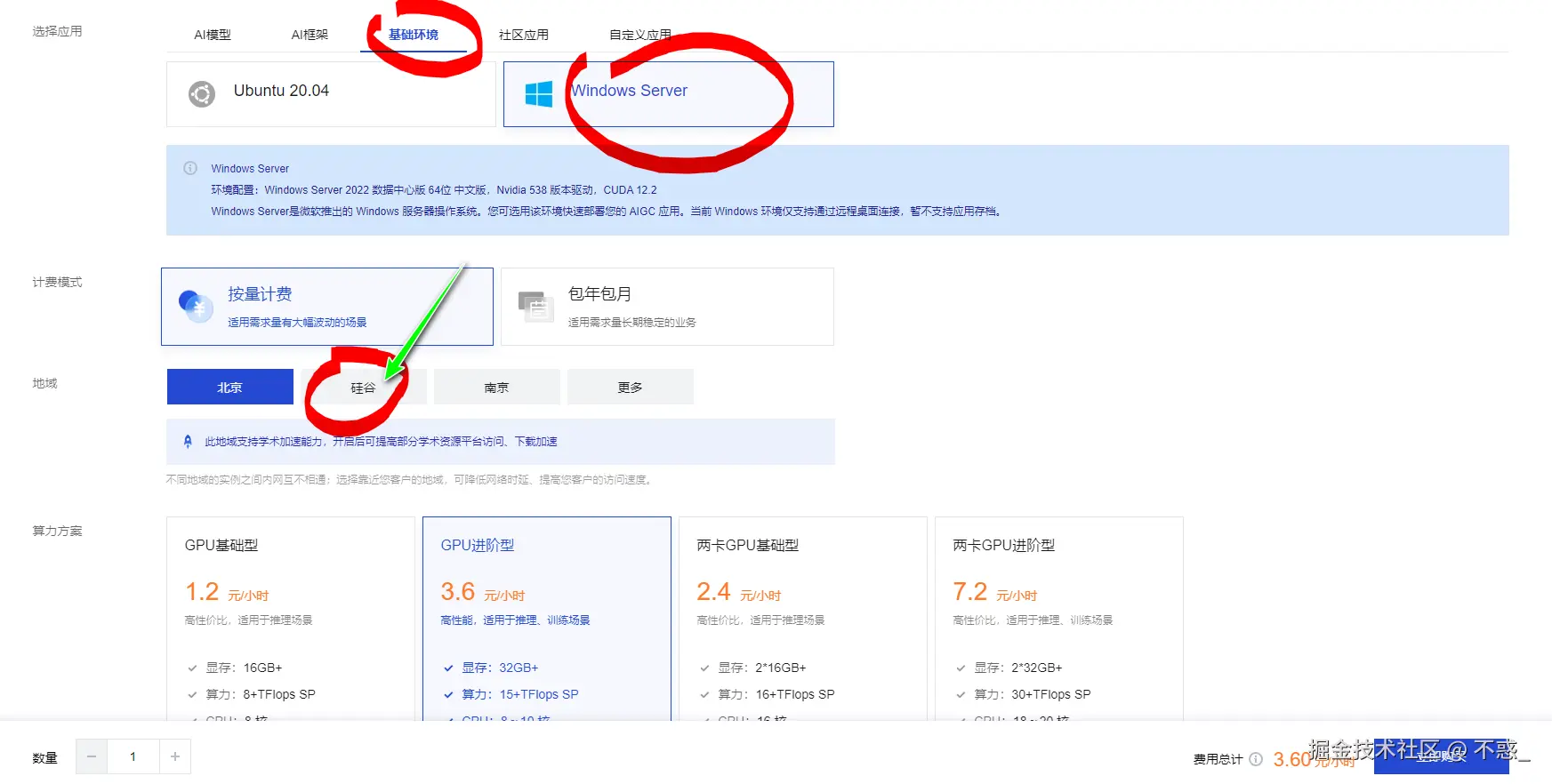Click the checkmark beside 算力: 16+TFlops SP
Image resolution: width=1552 pixels, height=784 pixels.
(704, 695)
